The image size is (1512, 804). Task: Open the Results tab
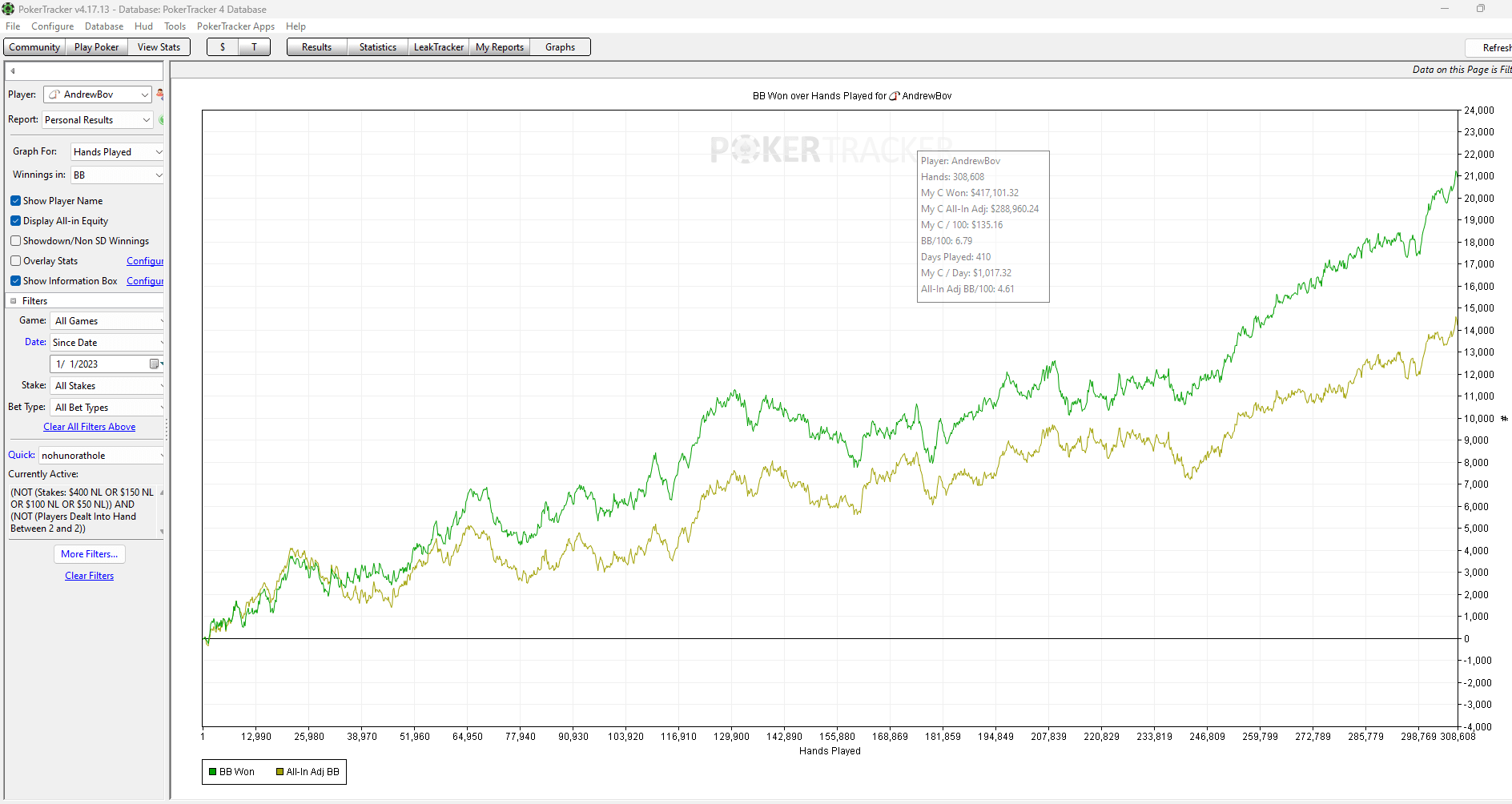coord(317,47)
